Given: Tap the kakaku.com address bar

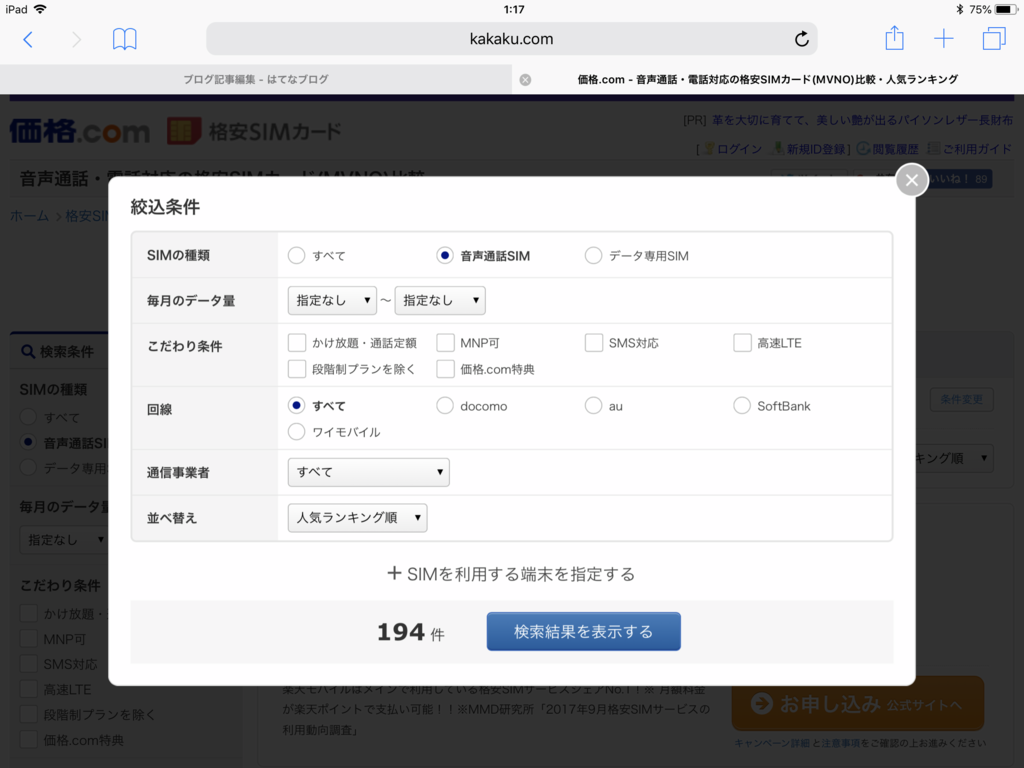Looking at the screenshot, I should click(x=511, y=39).
